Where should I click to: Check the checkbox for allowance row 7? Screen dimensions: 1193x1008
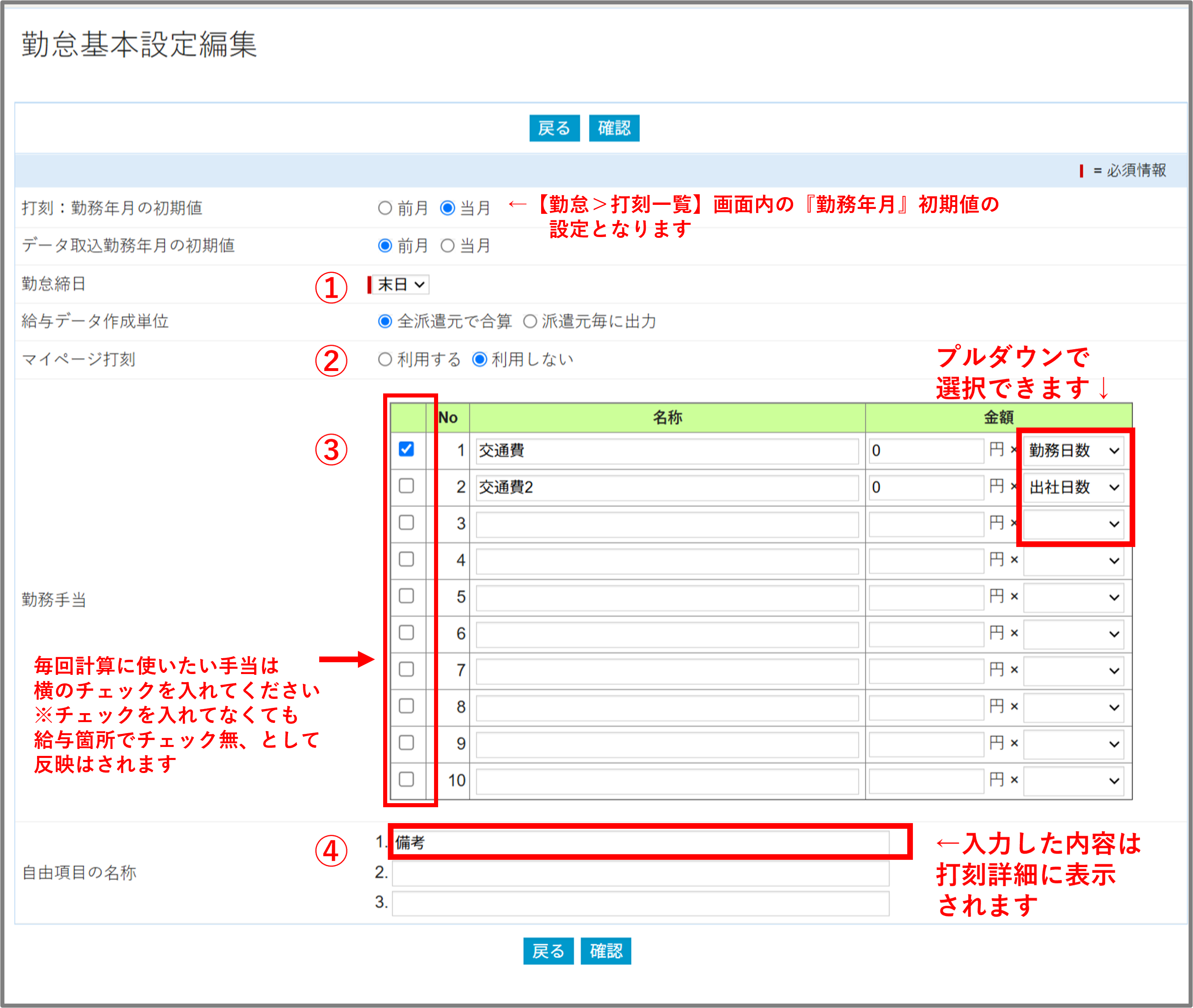pyautogui.click(x=406, y=669)
